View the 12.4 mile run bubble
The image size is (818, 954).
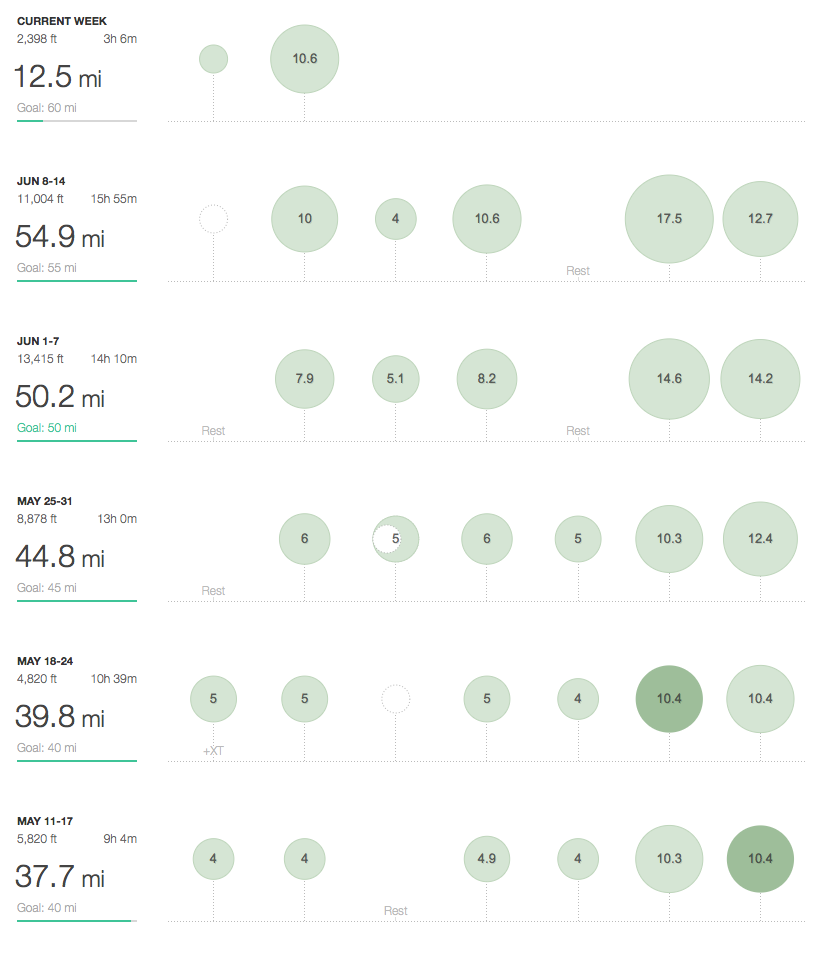point(760,539)
